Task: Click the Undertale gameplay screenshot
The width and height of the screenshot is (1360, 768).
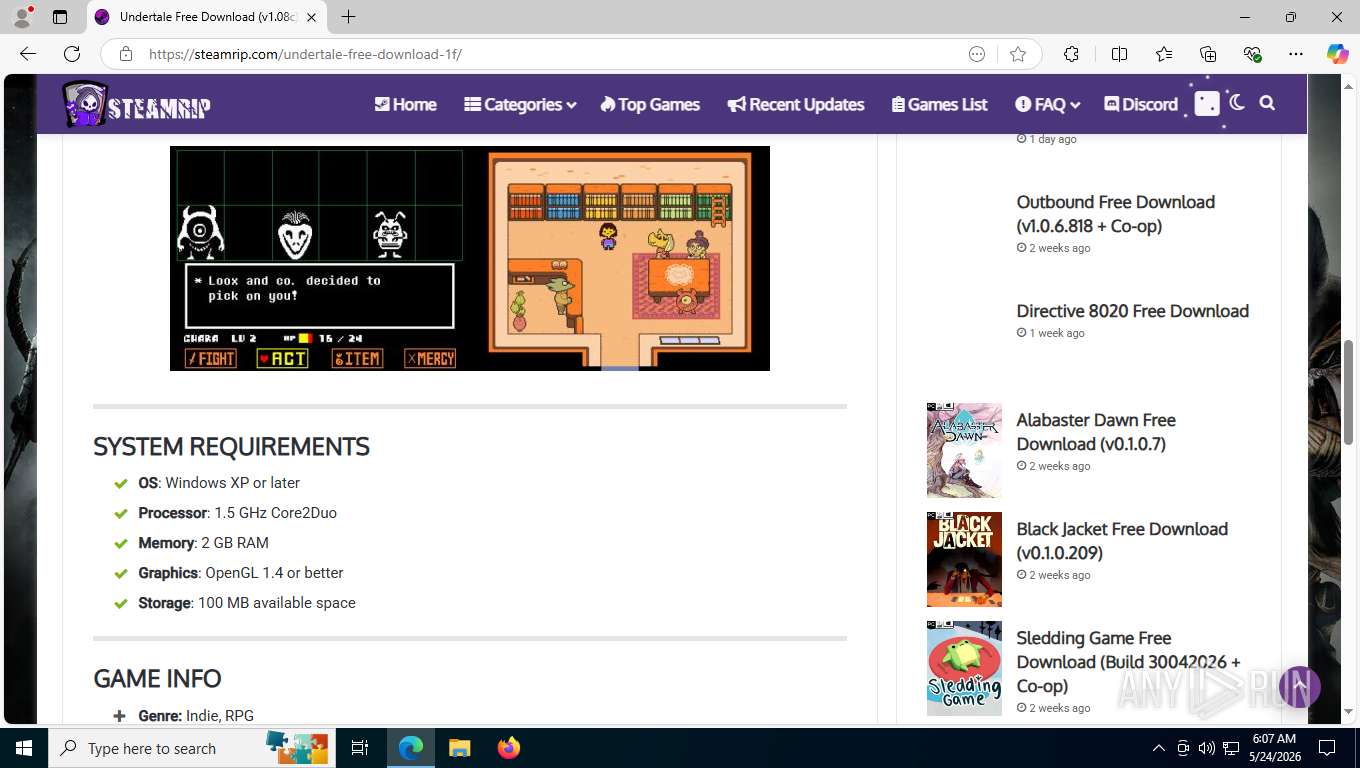Action: [x=470, y=258]
